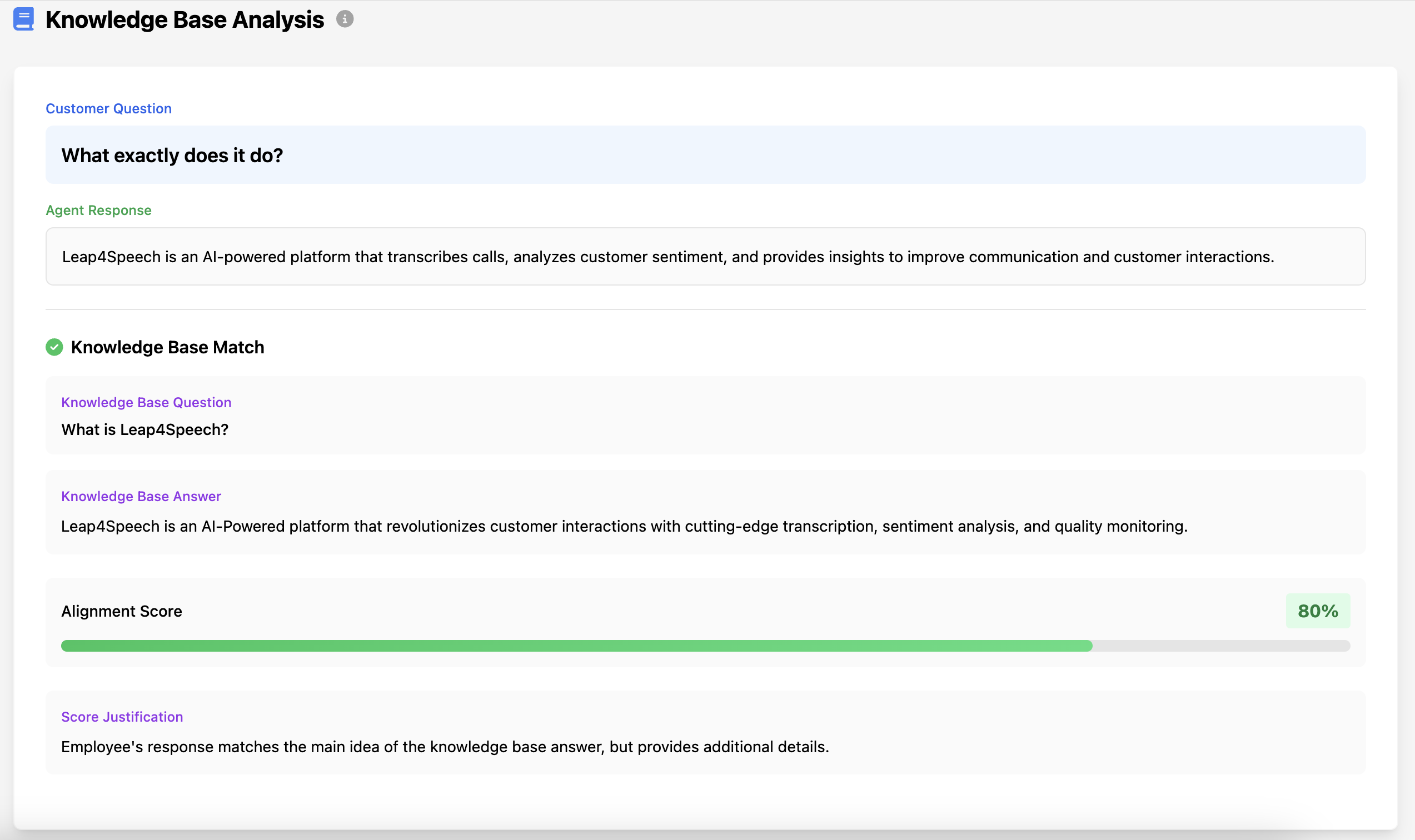Select the 'What exactly does it do?' box
The height and width of the screenshot is (840, 1415).
[705, 154]
